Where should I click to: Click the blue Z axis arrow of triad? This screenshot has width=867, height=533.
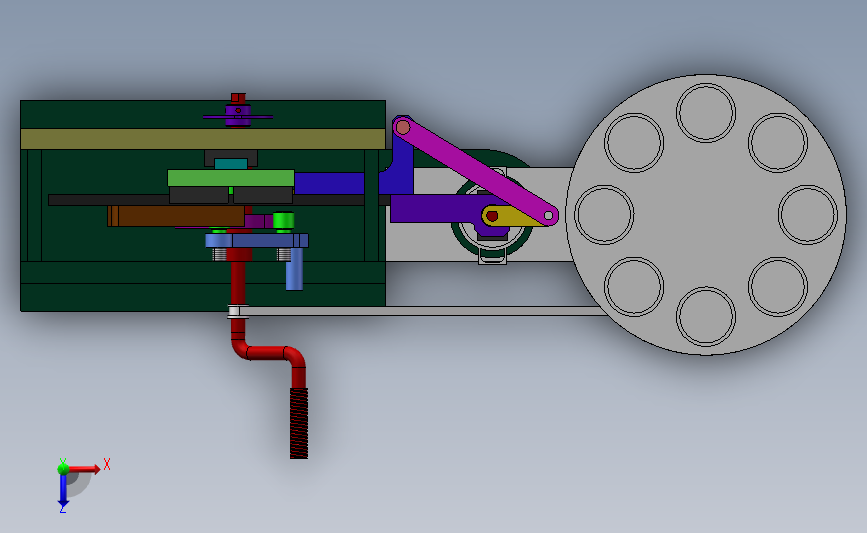click(x=63, y=490)
